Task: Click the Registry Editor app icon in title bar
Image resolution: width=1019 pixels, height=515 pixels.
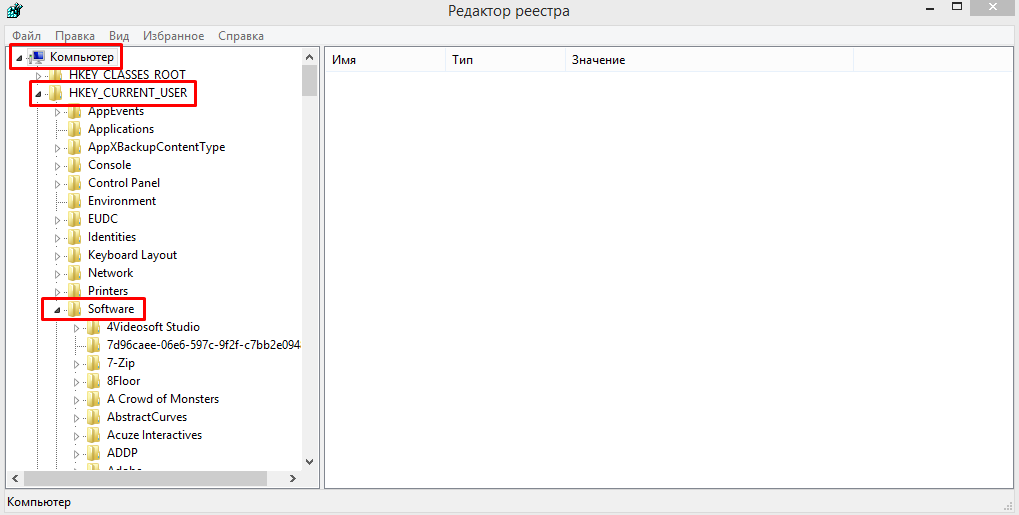Action: click(x=15, y=10)
